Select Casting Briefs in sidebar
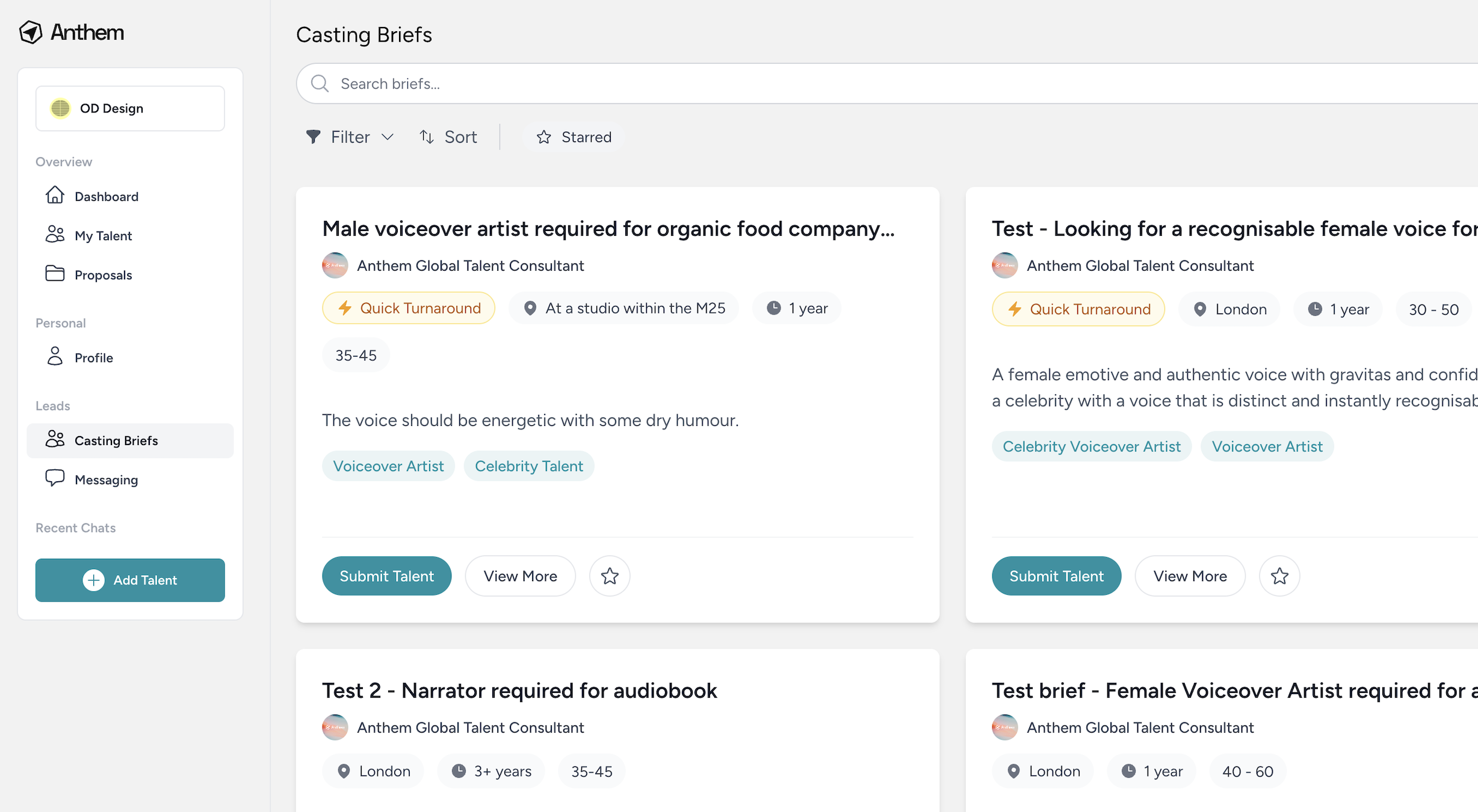Image resolution: width=1478 pixels, height=812 pixels. pos(116,441)
